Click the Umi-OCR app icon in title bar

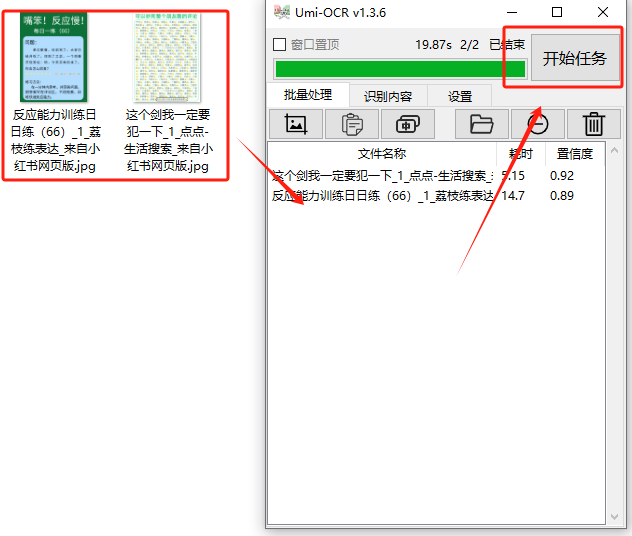[282, 13]
